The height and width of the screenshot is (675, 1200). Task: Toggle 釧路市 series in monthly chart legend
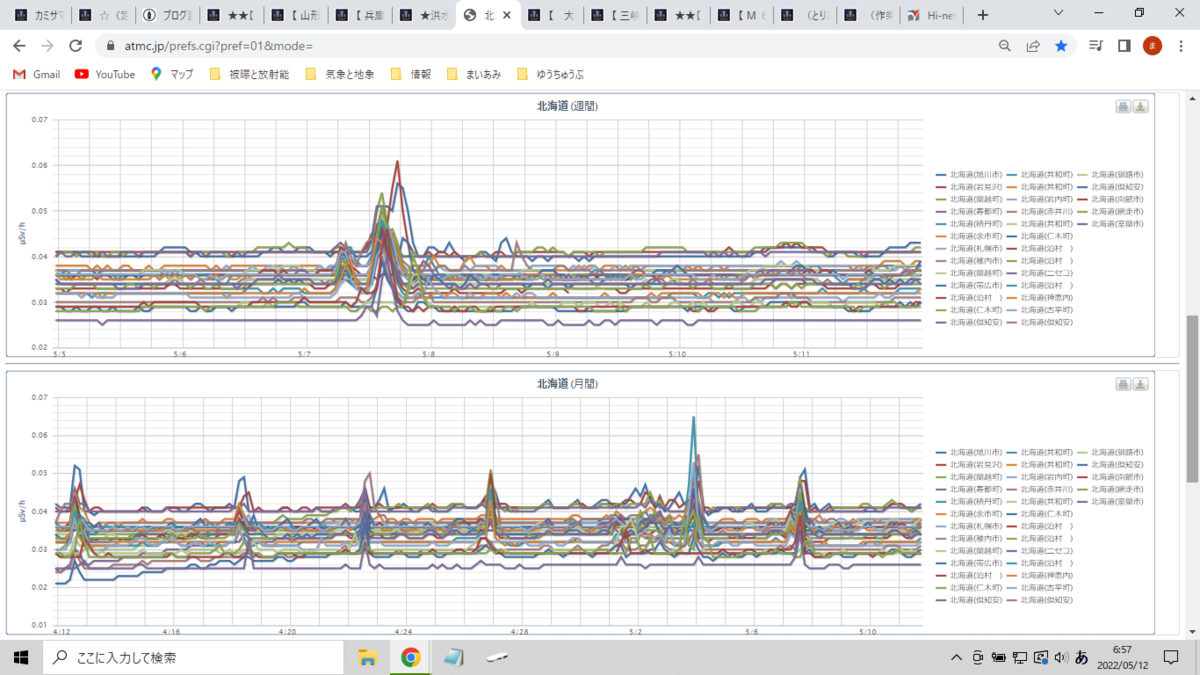(1111, 453)
